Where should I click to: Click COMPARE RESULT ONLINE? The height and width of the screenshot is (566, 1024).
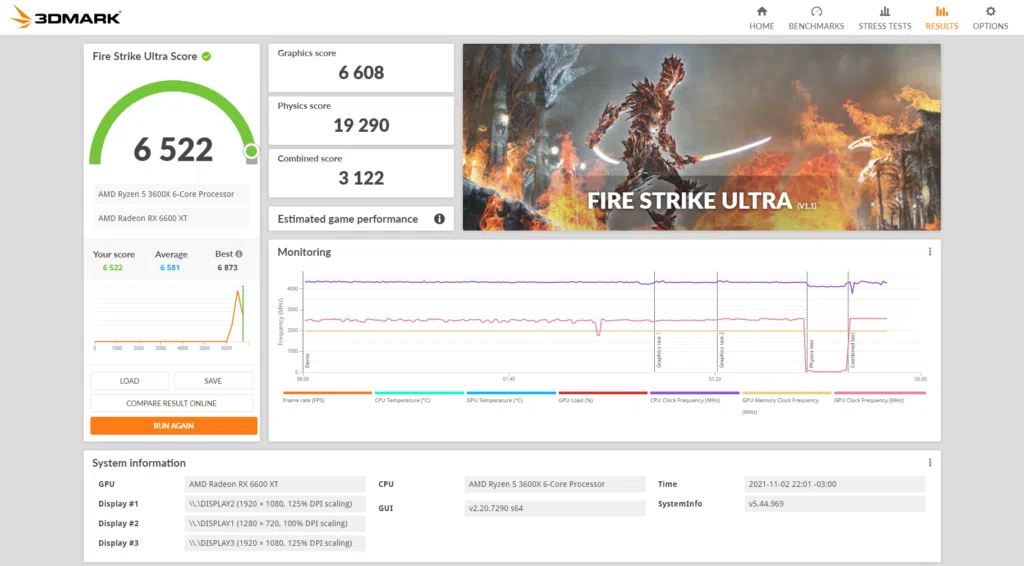tap(171, 403)
